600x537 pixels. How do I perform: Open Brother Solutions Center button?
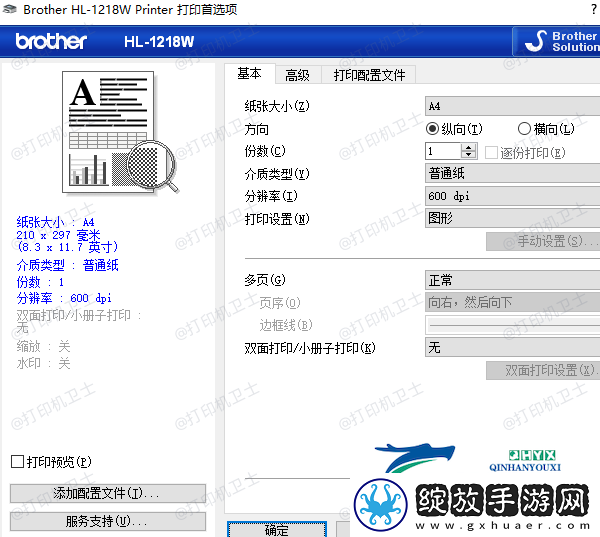(x=556, y=41)
